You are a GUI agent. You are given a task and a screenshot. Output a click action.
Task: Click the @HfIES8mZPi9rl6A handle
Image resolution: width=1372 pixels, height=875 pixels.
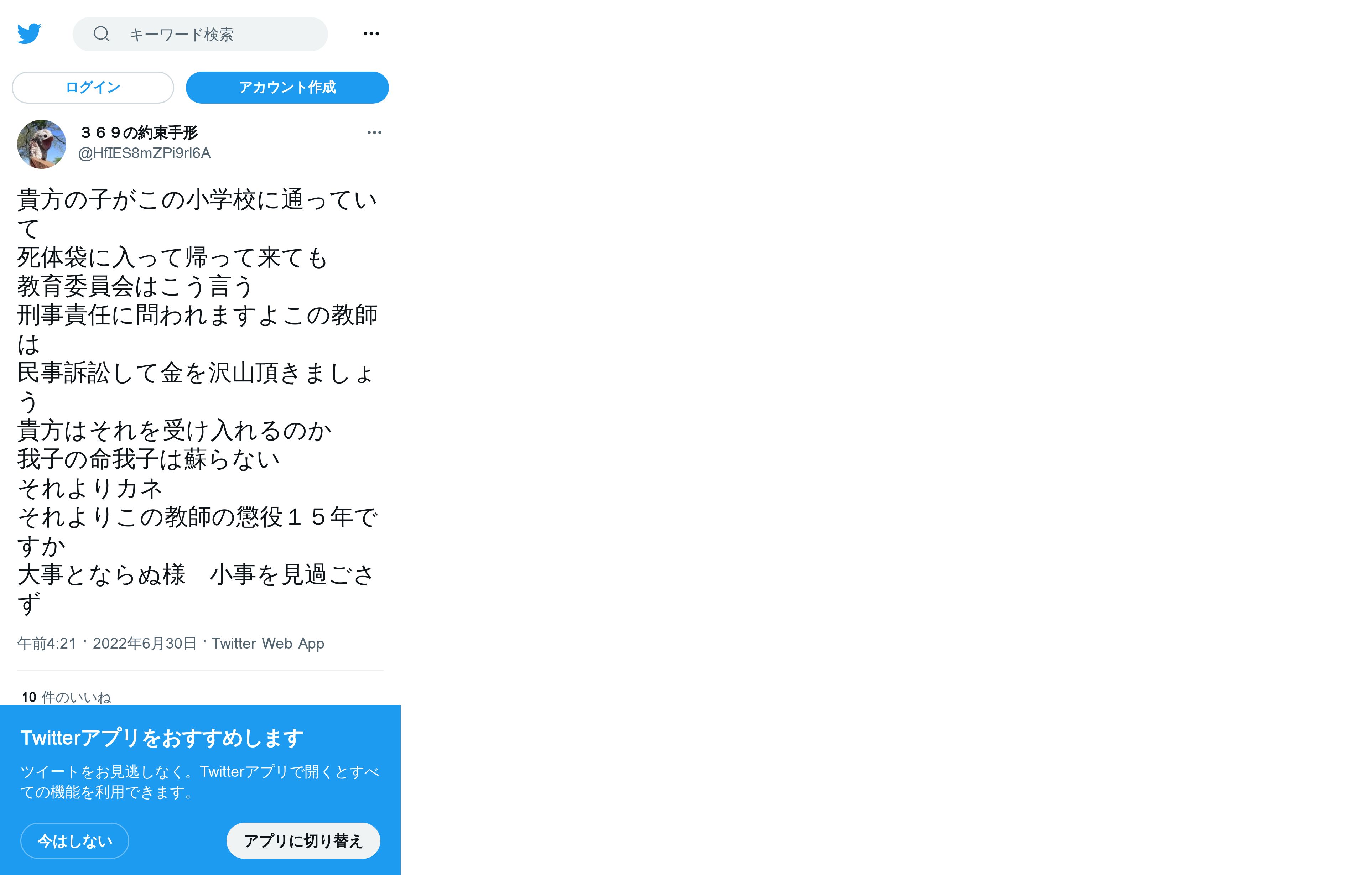coord(144,153)
